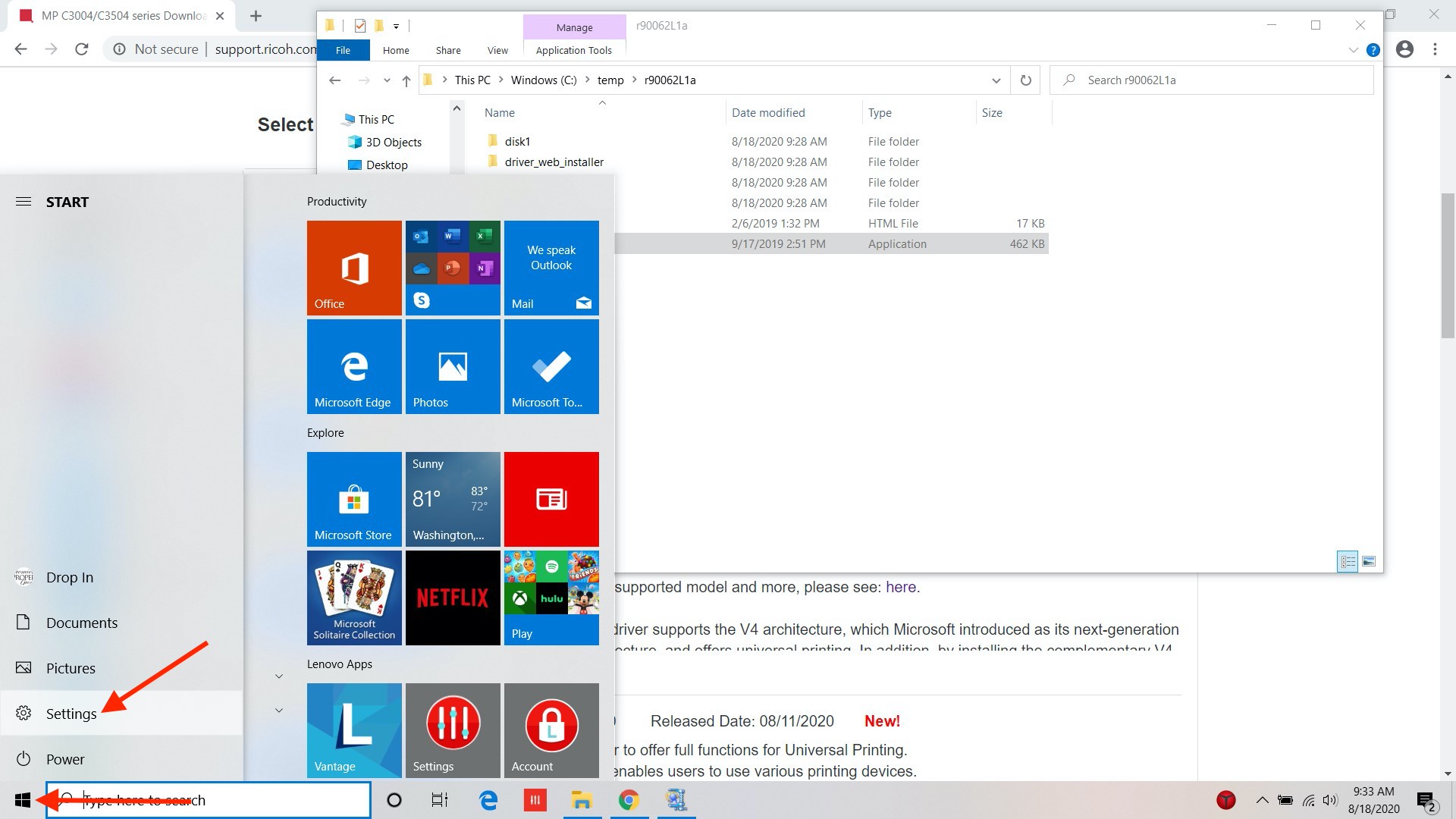Open the Microsoft Store tile
The image size is (1456, 819).
[x=354, y=499]
